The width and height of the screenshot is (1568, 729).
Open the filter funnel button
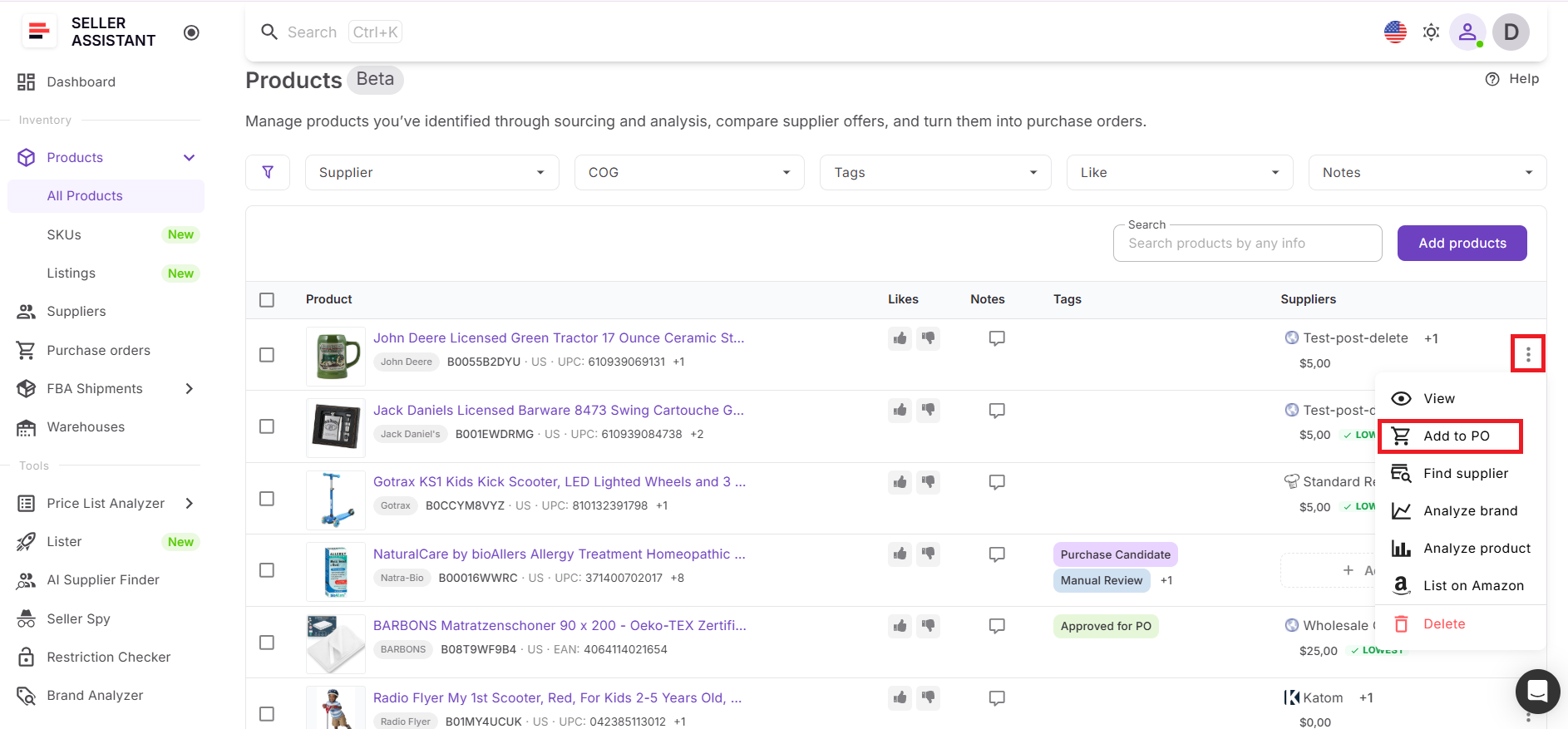click(268, 172)
